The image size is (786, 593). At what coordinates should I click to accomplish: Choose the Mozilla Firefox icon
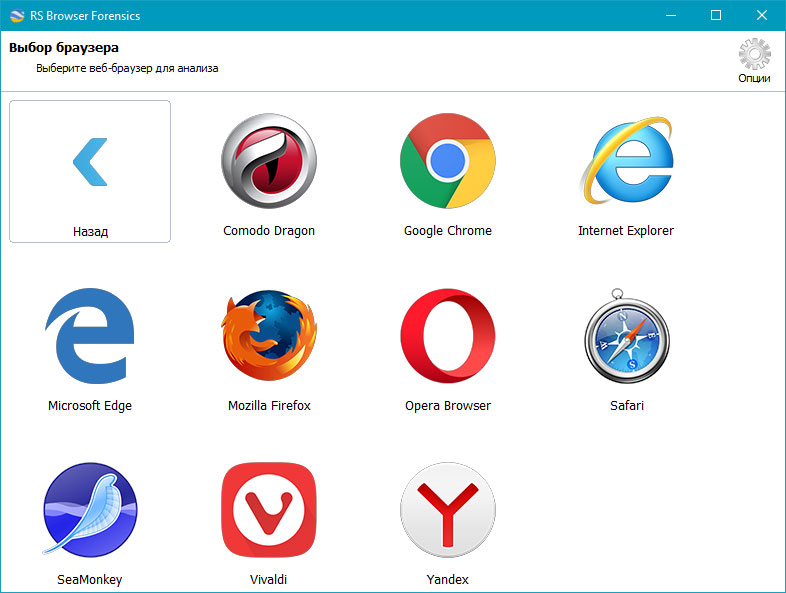269,336
